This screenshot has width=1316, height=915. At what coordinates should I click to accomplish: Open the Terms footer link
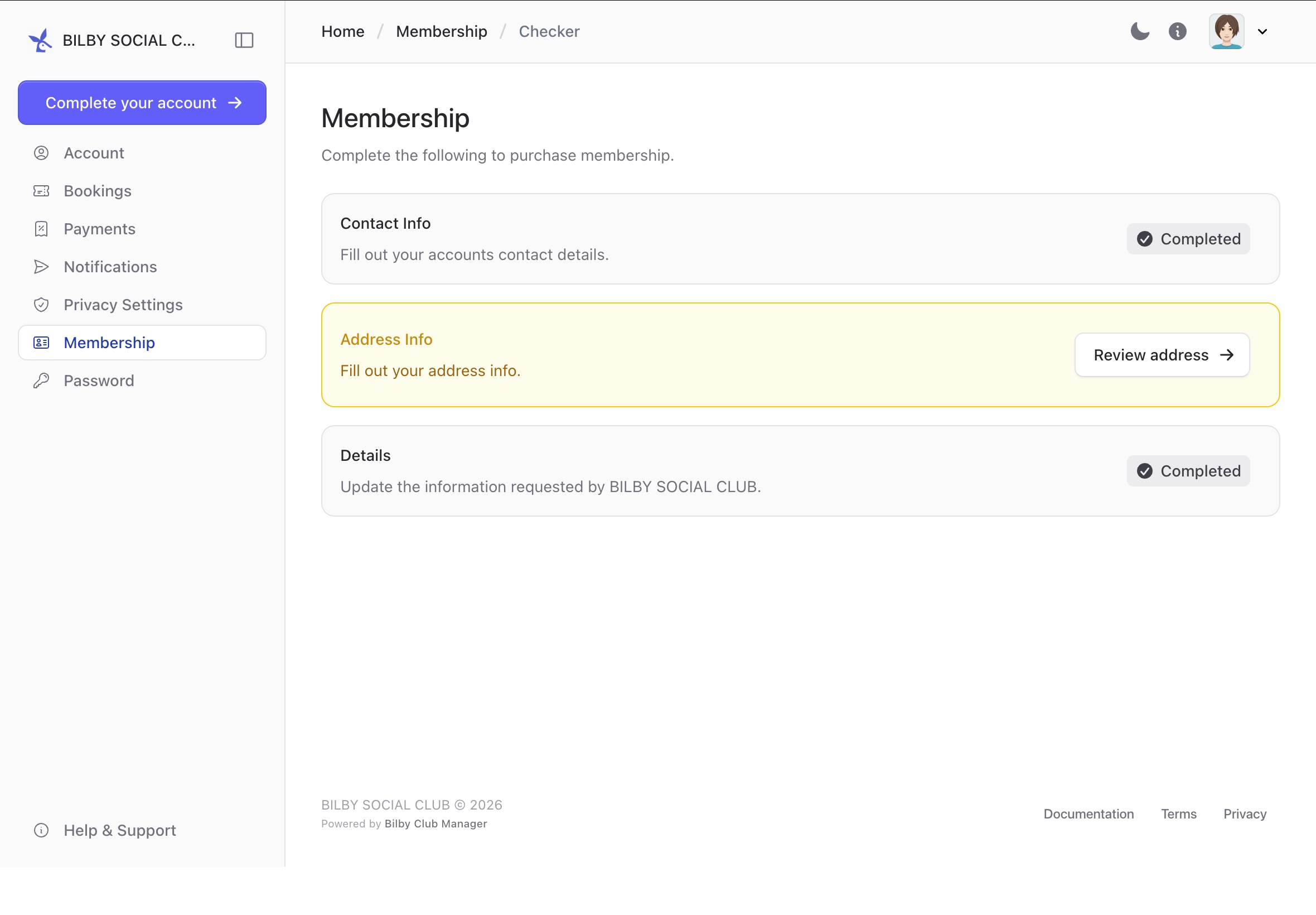click(1178, 813)
